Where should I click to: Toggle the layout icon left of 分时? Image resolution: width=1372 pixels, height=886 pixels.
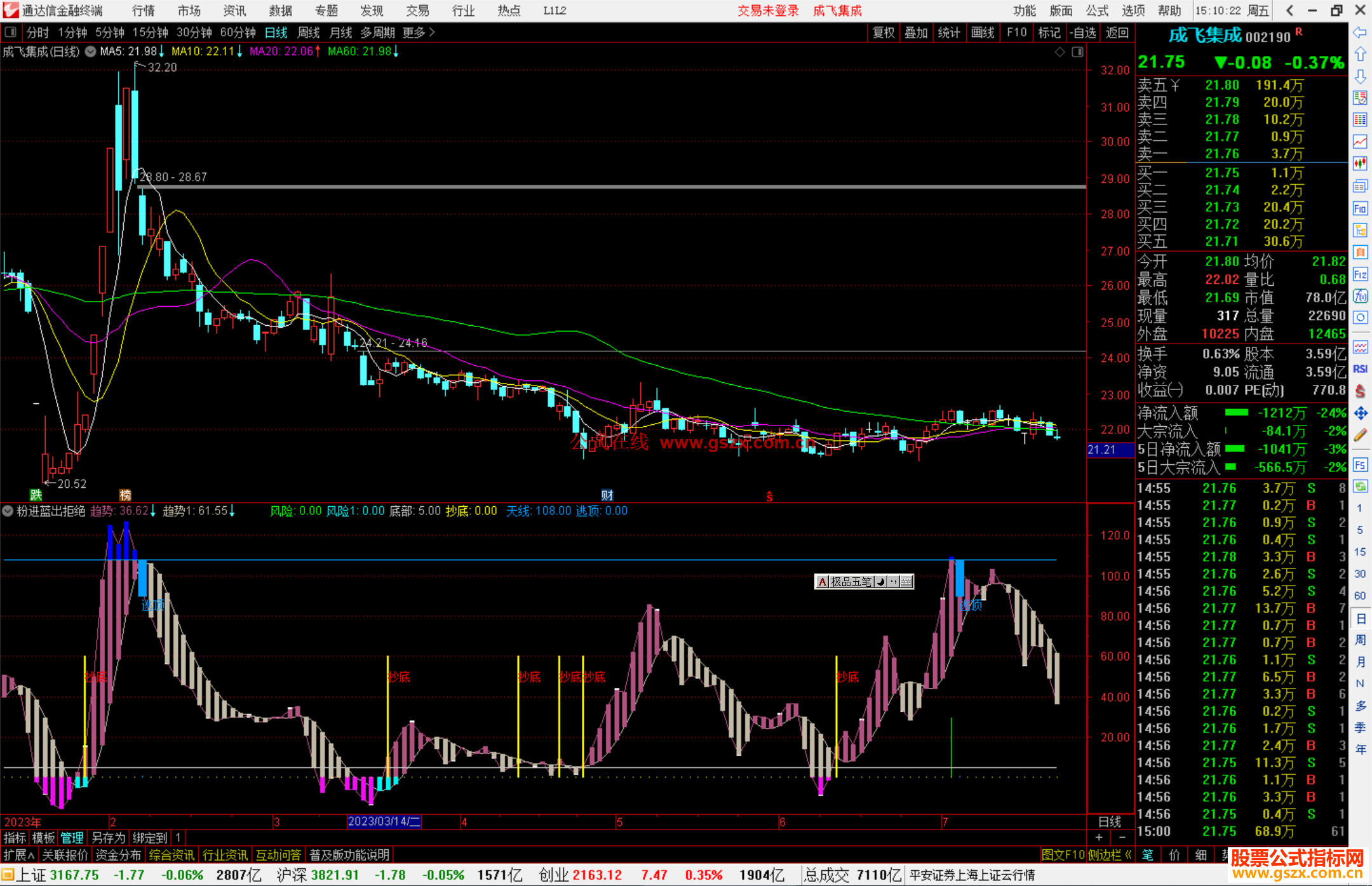(x=11, y=32)
